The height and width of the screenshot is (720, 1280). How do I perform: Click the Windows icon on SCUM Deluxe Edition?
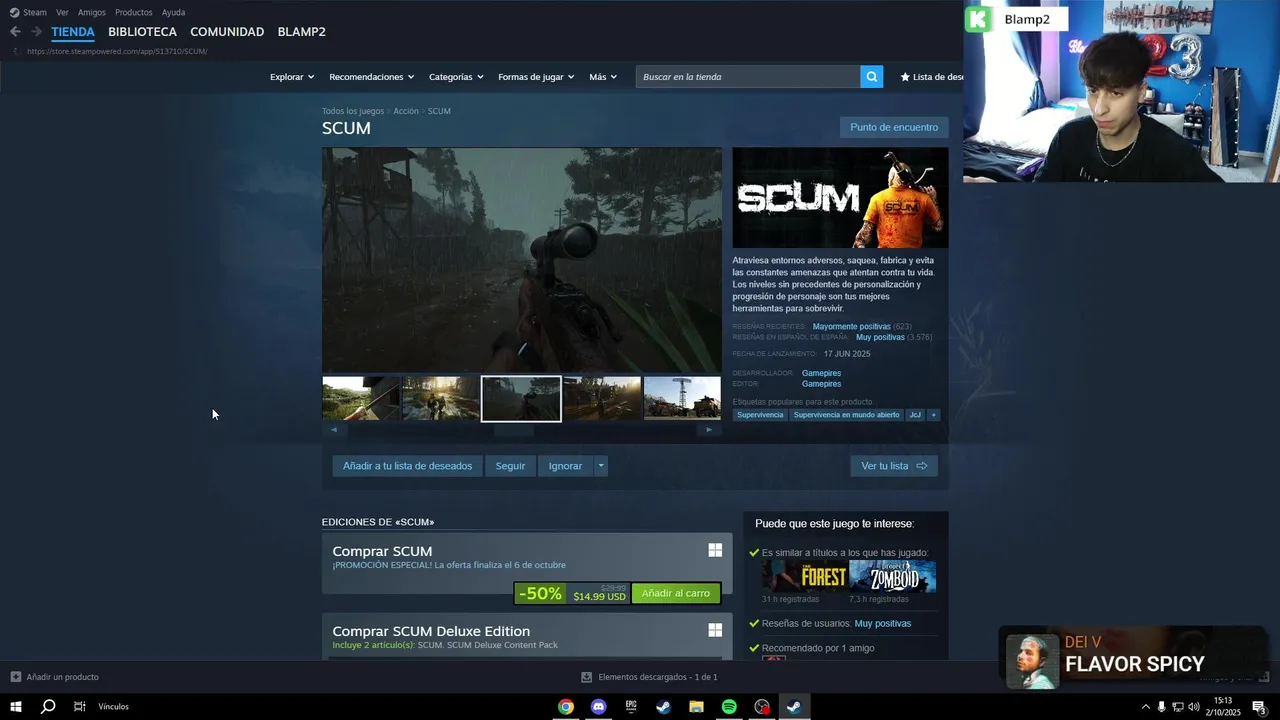715,630
